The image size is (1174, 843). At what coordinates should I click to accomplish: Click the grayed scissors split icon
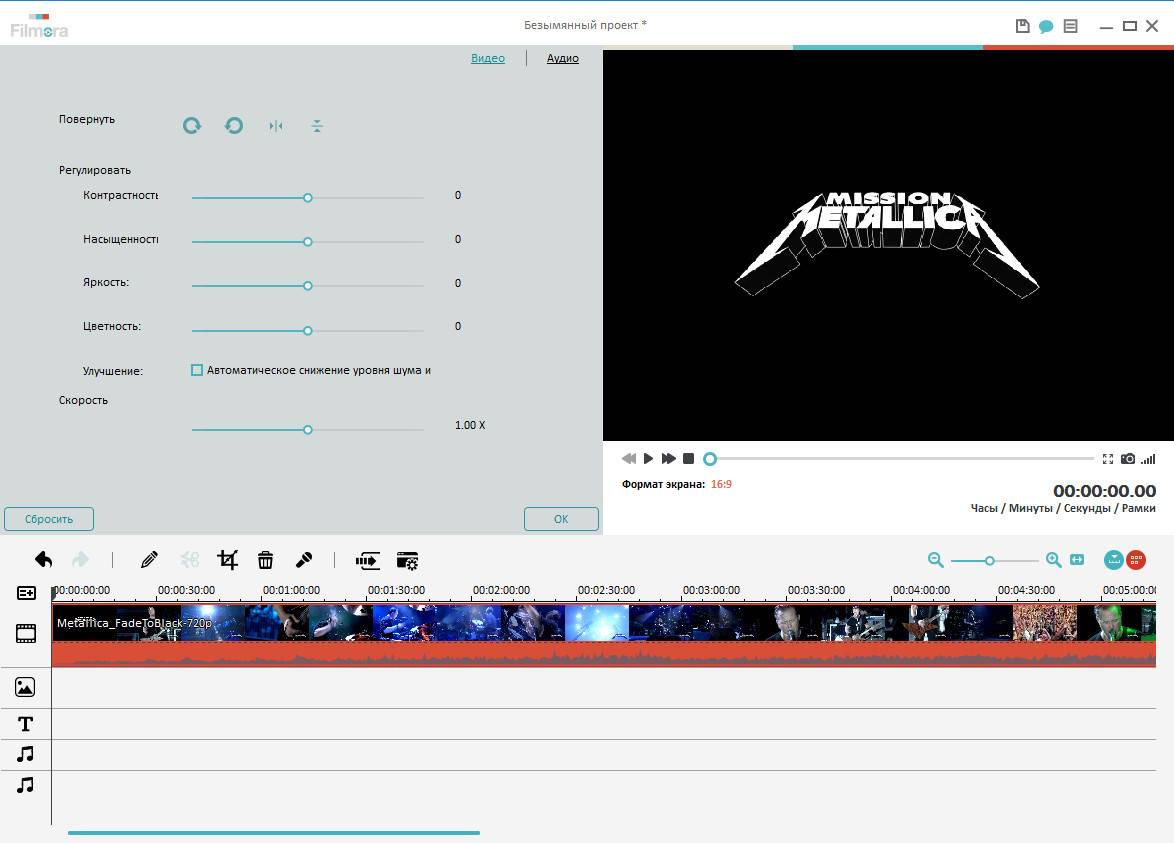[189, 559]
